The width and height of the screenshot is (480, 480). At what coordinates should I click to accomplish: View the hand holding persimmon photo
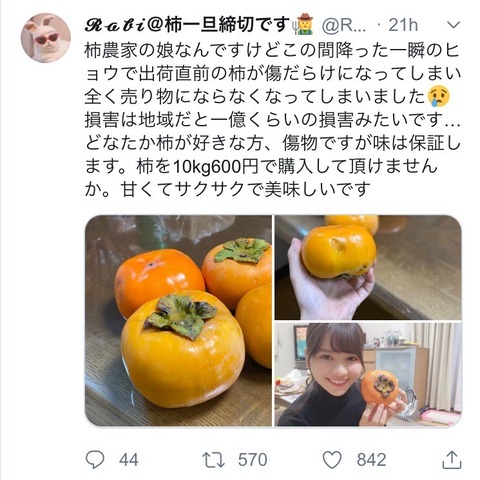tap(368, 267)
